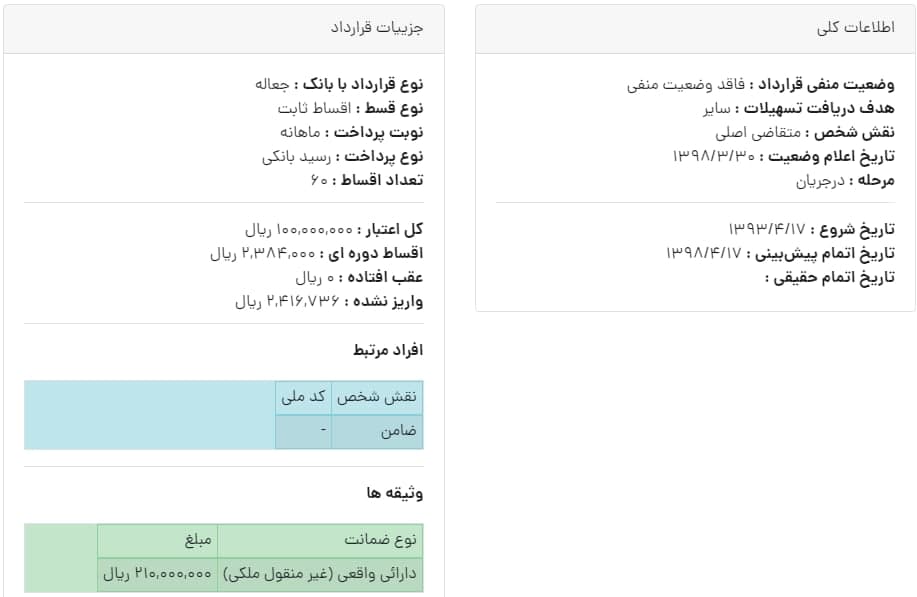Click the اطلاعات کلی panel header

click(695, 29)
